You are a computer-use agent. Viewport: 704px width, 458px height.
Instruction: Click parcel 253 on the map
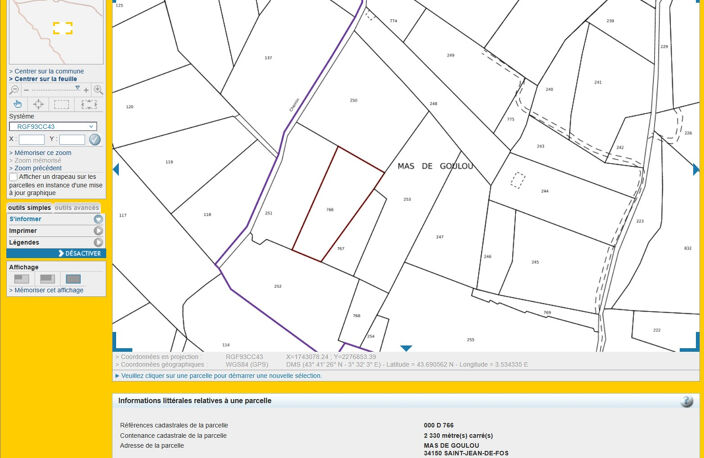tap(407, 199)
